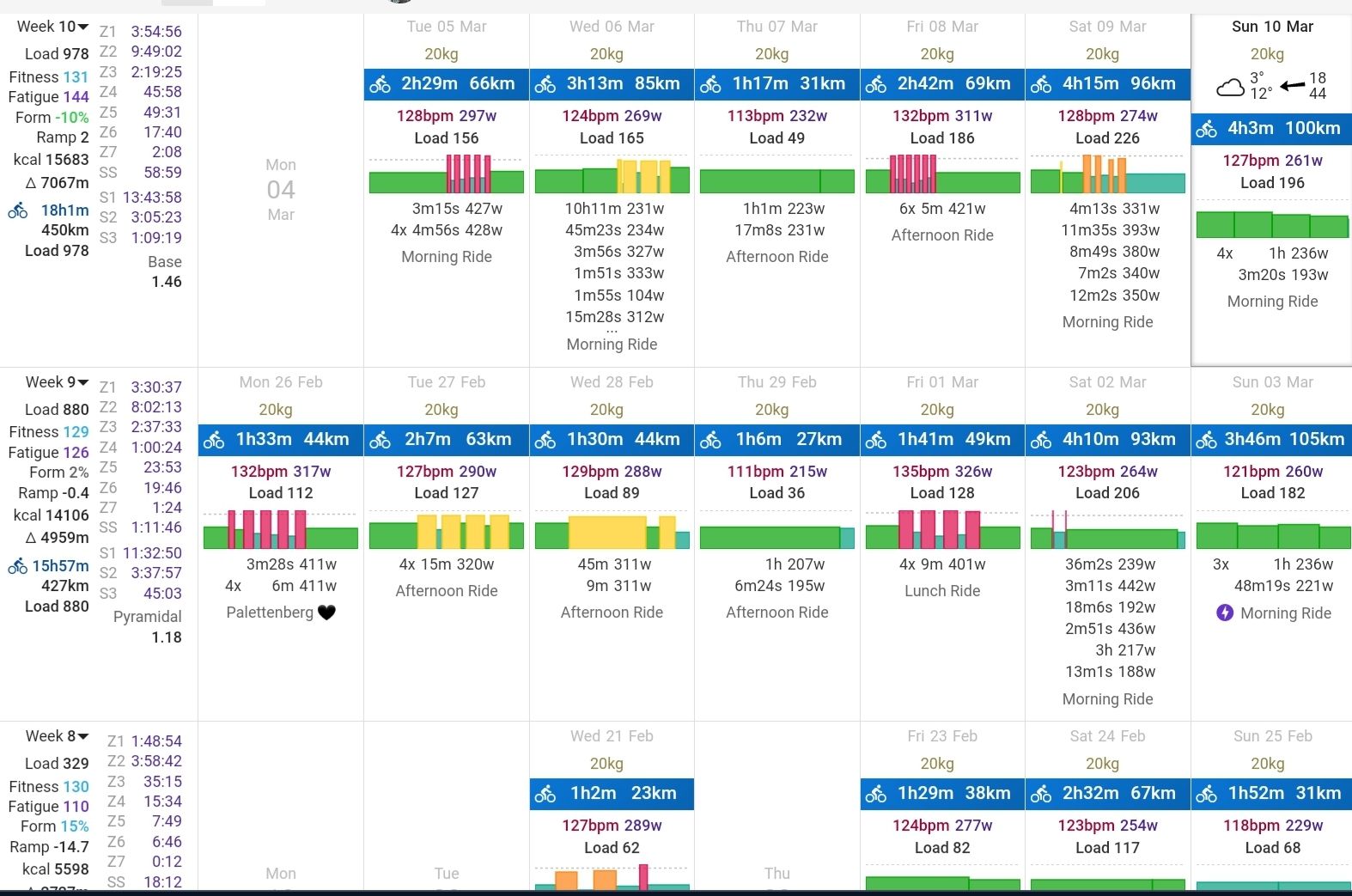The width and height of the screenshot is (1352, 896).
Task: Click Week 9 Fitness 129 value
Action: pos(76,432)
